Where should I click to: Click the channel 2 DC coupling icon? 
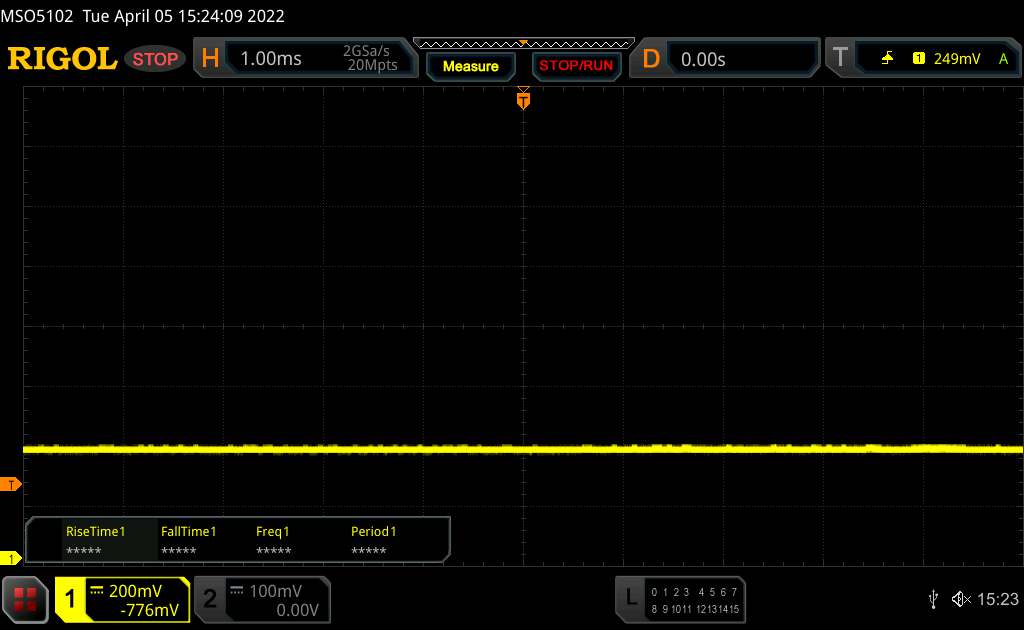click(x=237, y=591)
